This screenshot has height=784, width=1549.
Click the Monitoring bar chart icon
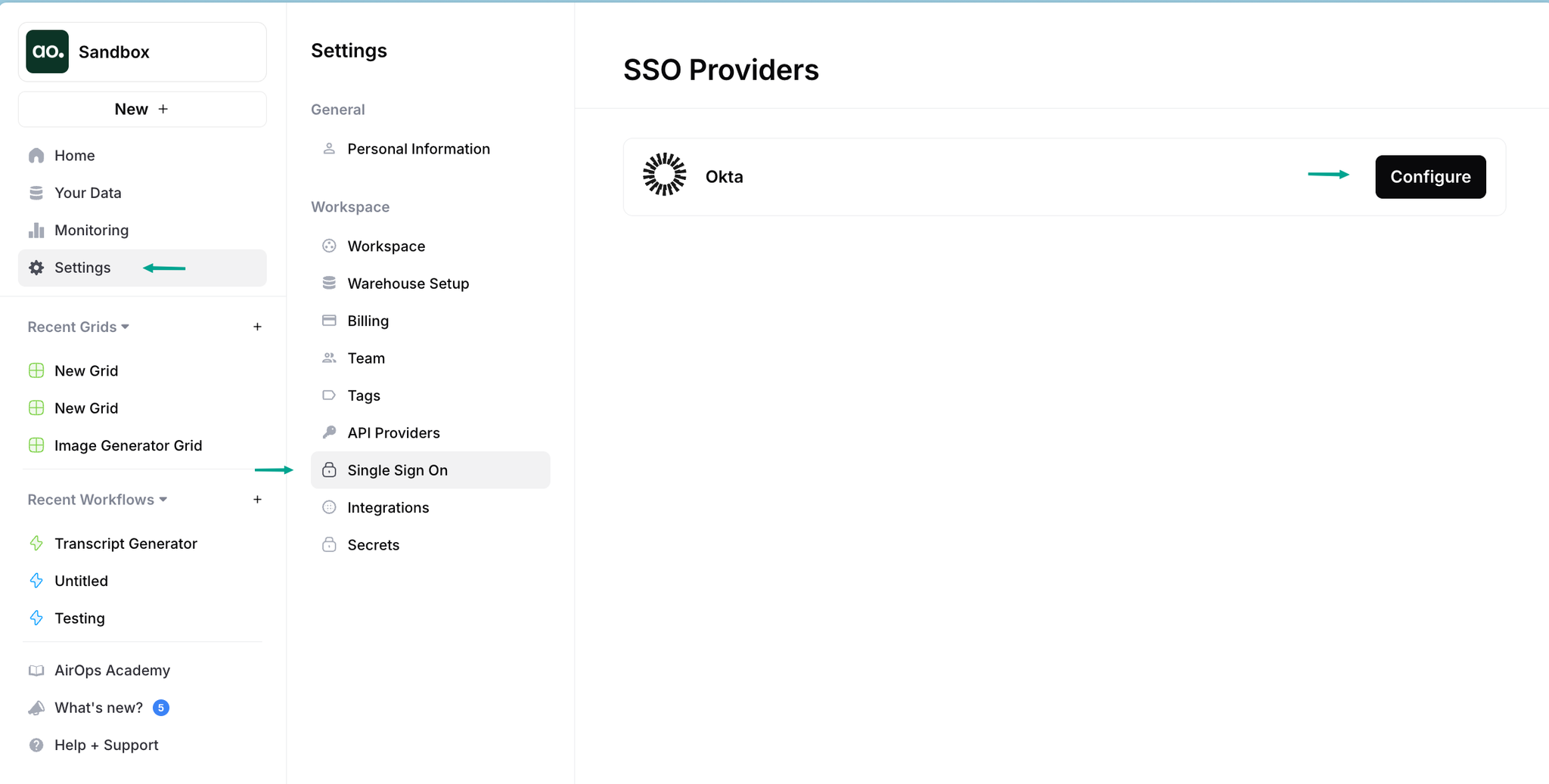click(36, 230)
